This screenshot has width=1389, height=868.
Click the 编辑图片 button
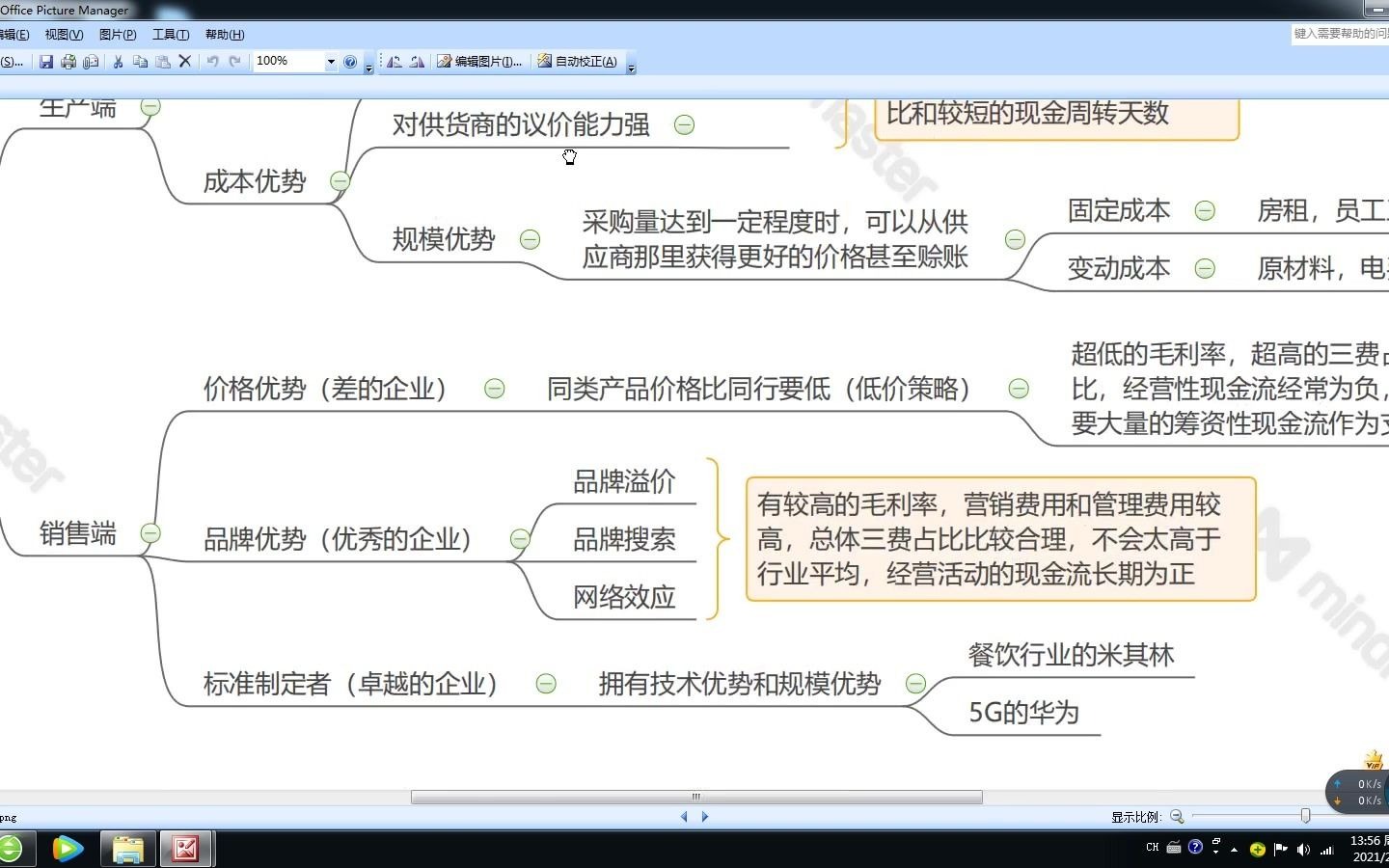point(479,62)
